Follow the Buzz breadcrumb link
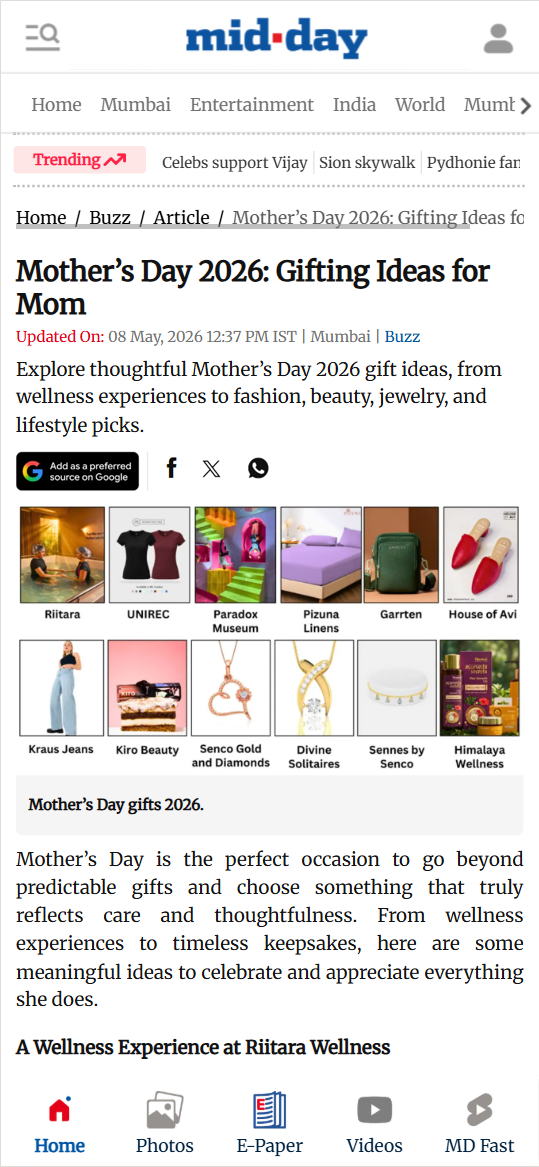Image resolution: width=539 pixels, height=1167 pixels. (x=110, y=218)
